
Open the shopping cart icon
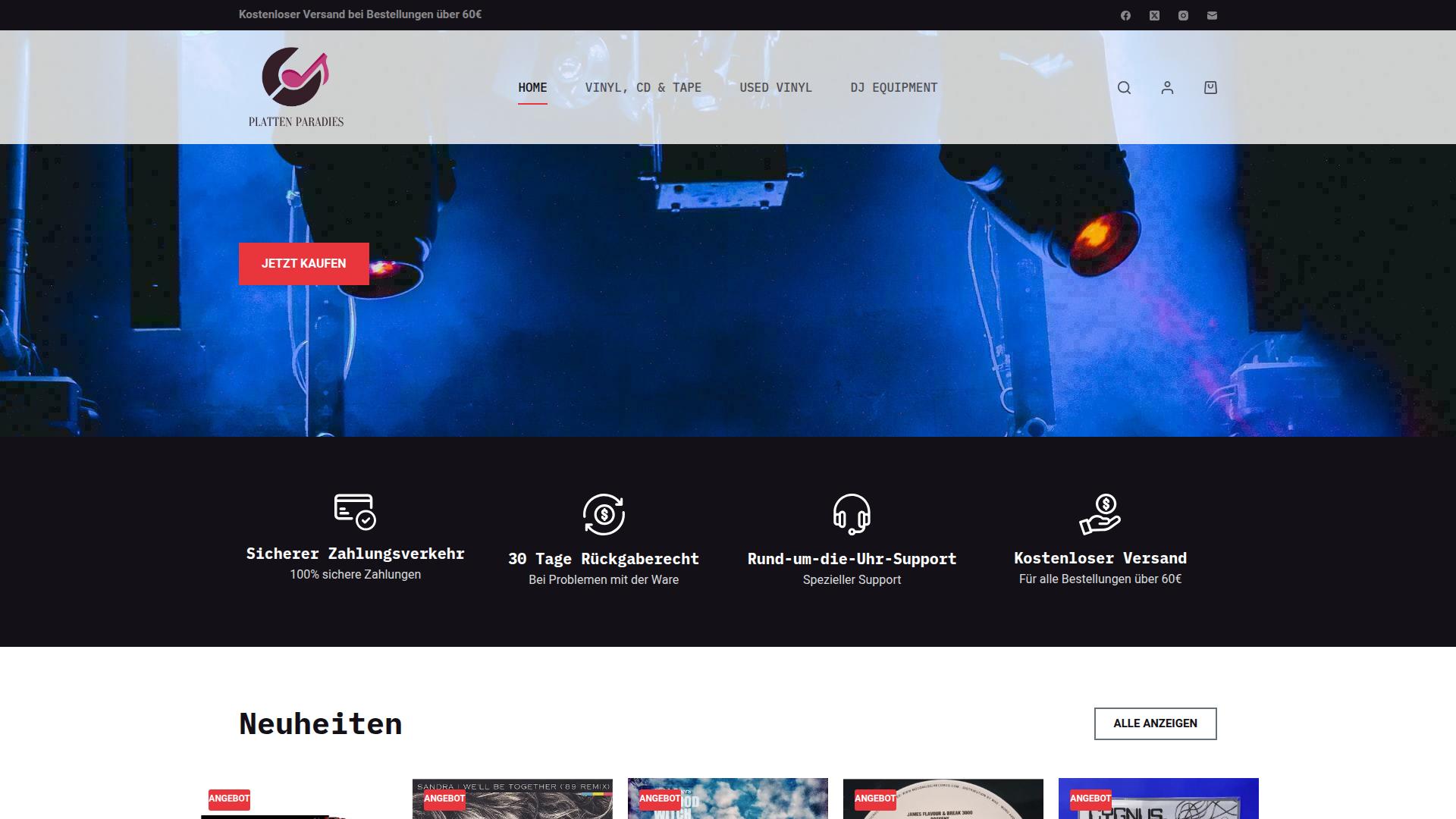pos(1210,88)
